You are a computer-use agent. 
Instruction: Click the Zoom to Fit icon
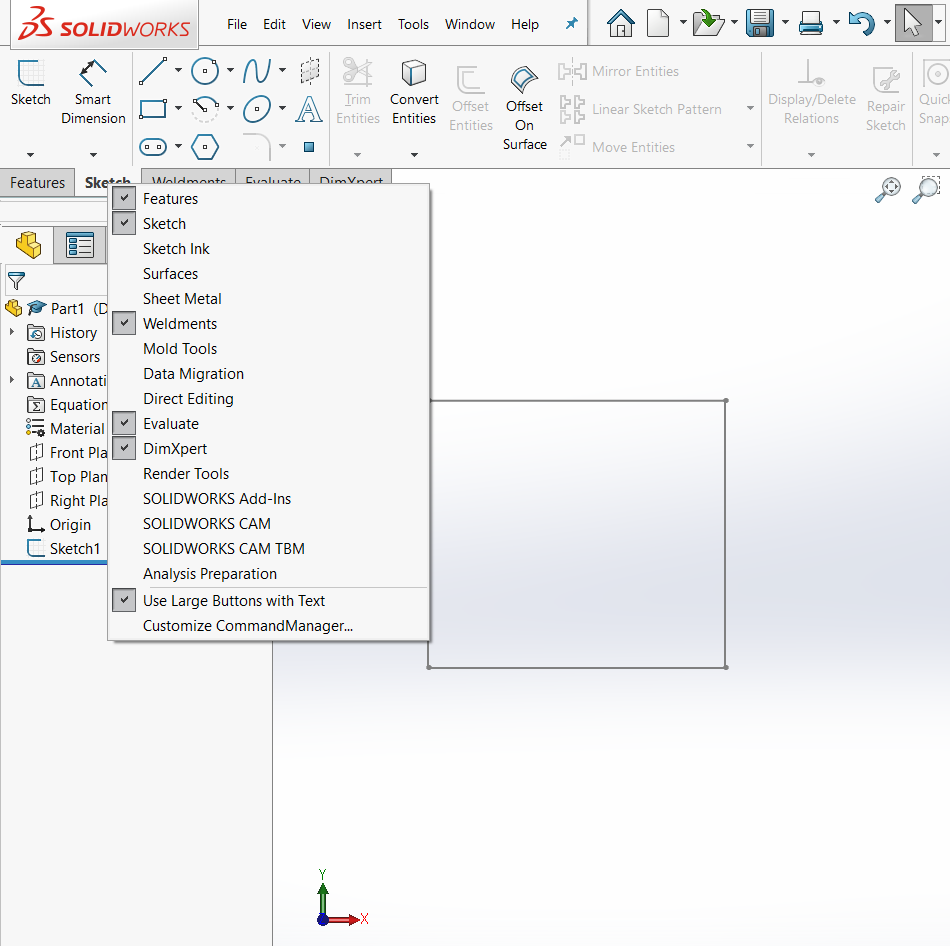888,190
